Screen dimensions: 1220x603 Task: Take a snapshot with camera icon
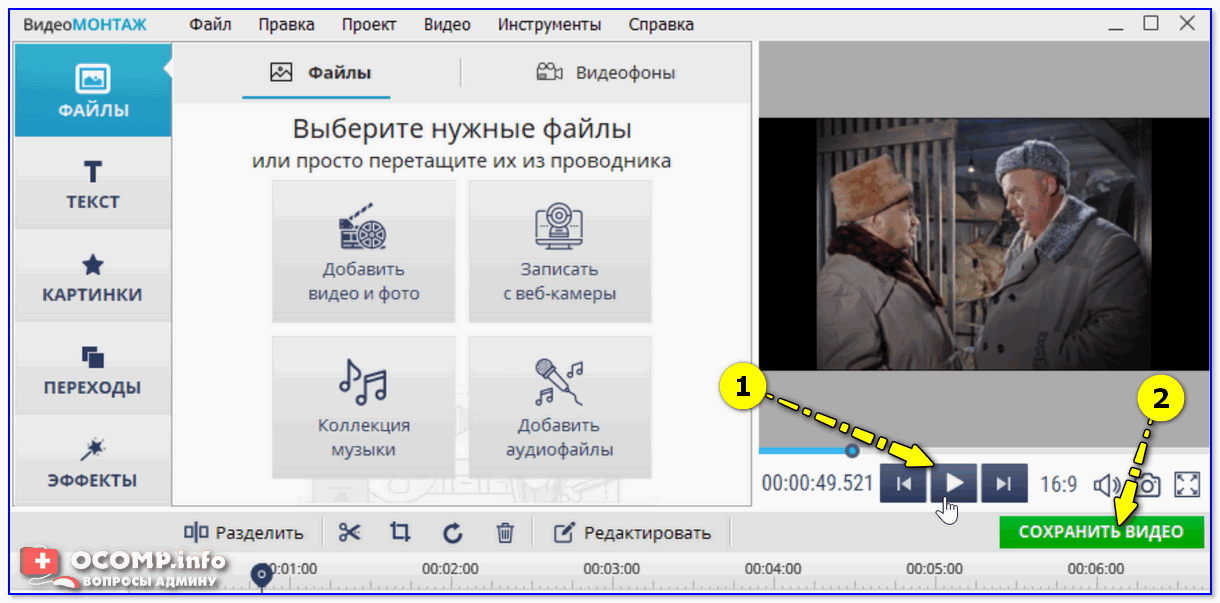tap(1149, 485)
